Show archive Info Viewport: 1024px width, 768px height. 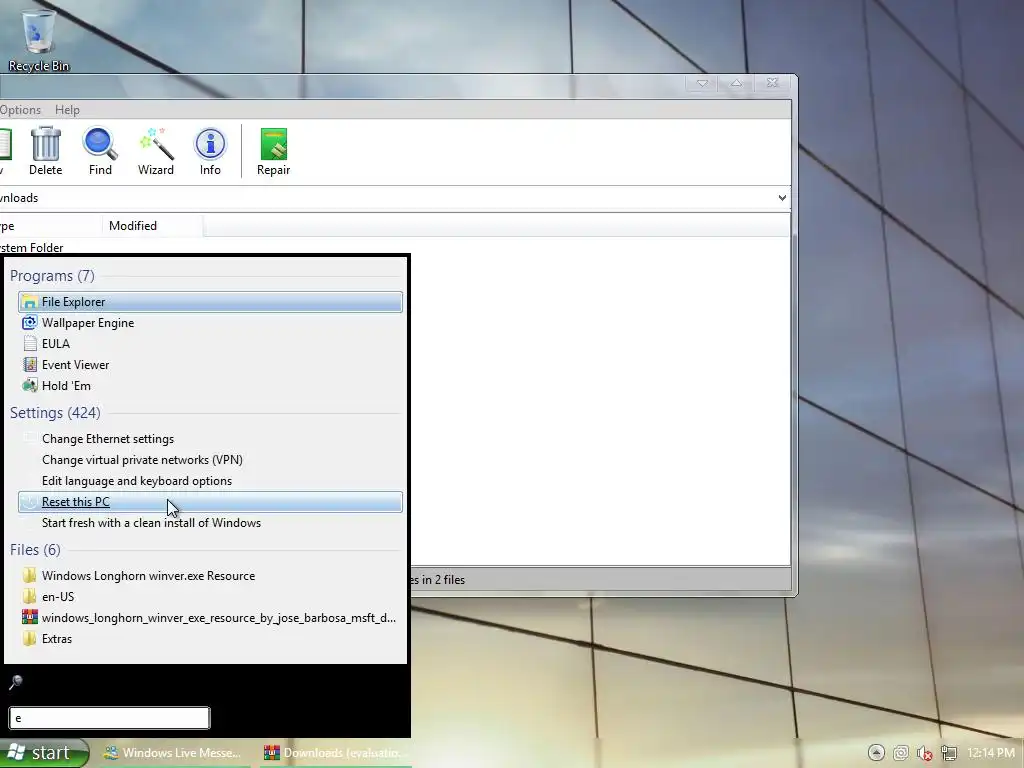pyautogui.click(x=210, y=152)
